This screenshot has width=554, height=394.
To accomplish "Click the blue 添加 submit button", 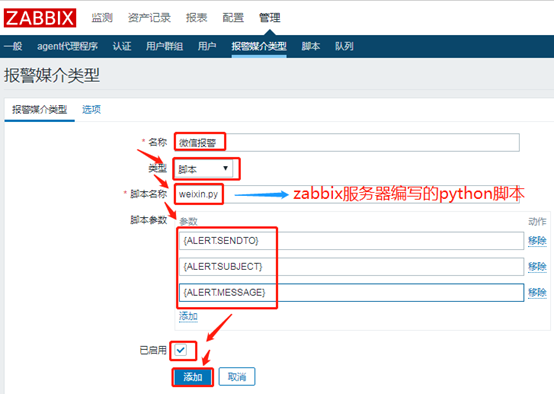I will click(193, 377).
